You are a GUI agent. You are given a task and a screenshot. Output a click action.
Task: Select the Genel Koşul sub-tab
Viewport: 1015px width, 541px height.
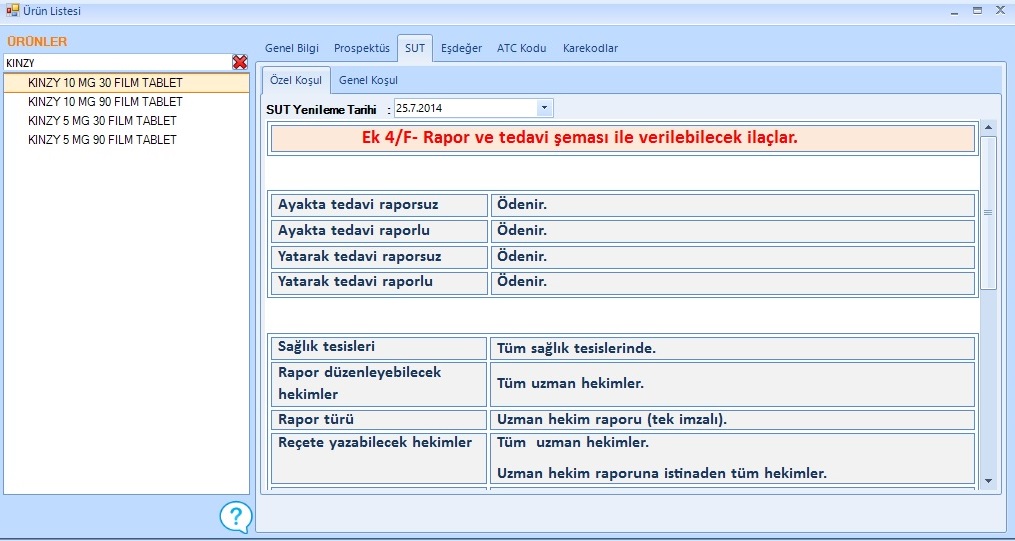[369, 80]
